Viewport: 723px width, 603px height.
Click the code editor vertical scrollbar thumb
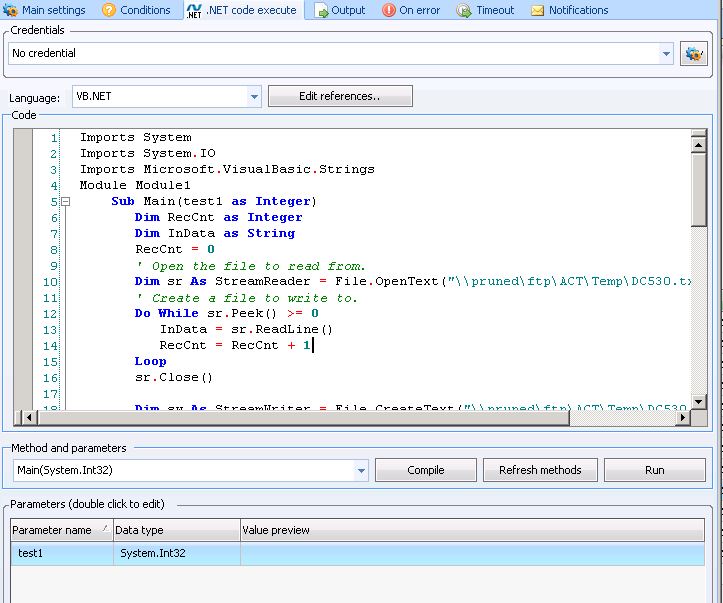699,190
